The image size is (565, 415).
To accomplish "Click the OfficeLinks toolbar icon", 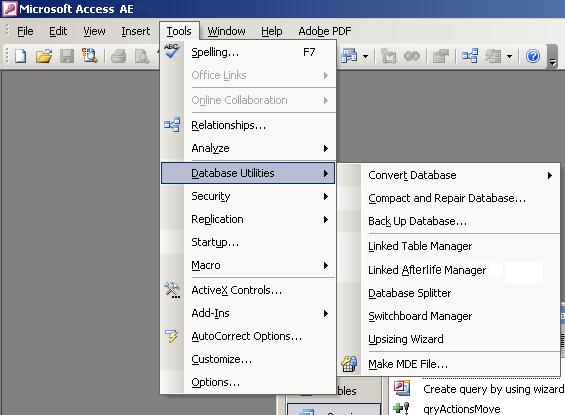I will pyautogui.click(x=349, y=56).
